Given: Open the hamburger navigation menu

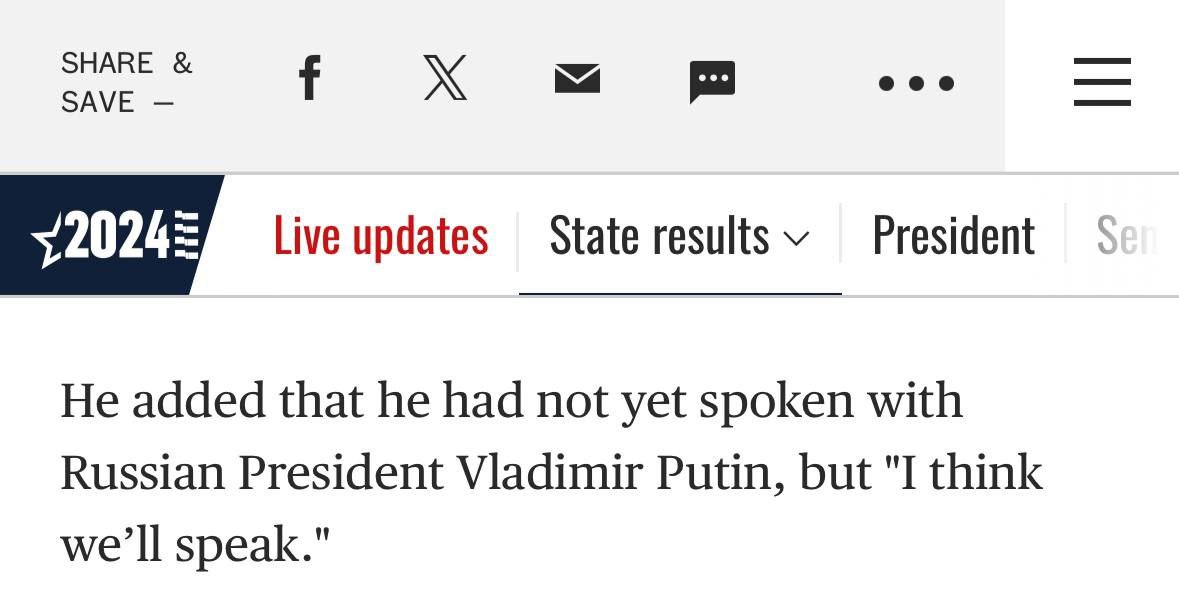Looking at the screenshot, I should pyautogui.click(x=1102, y=82).
